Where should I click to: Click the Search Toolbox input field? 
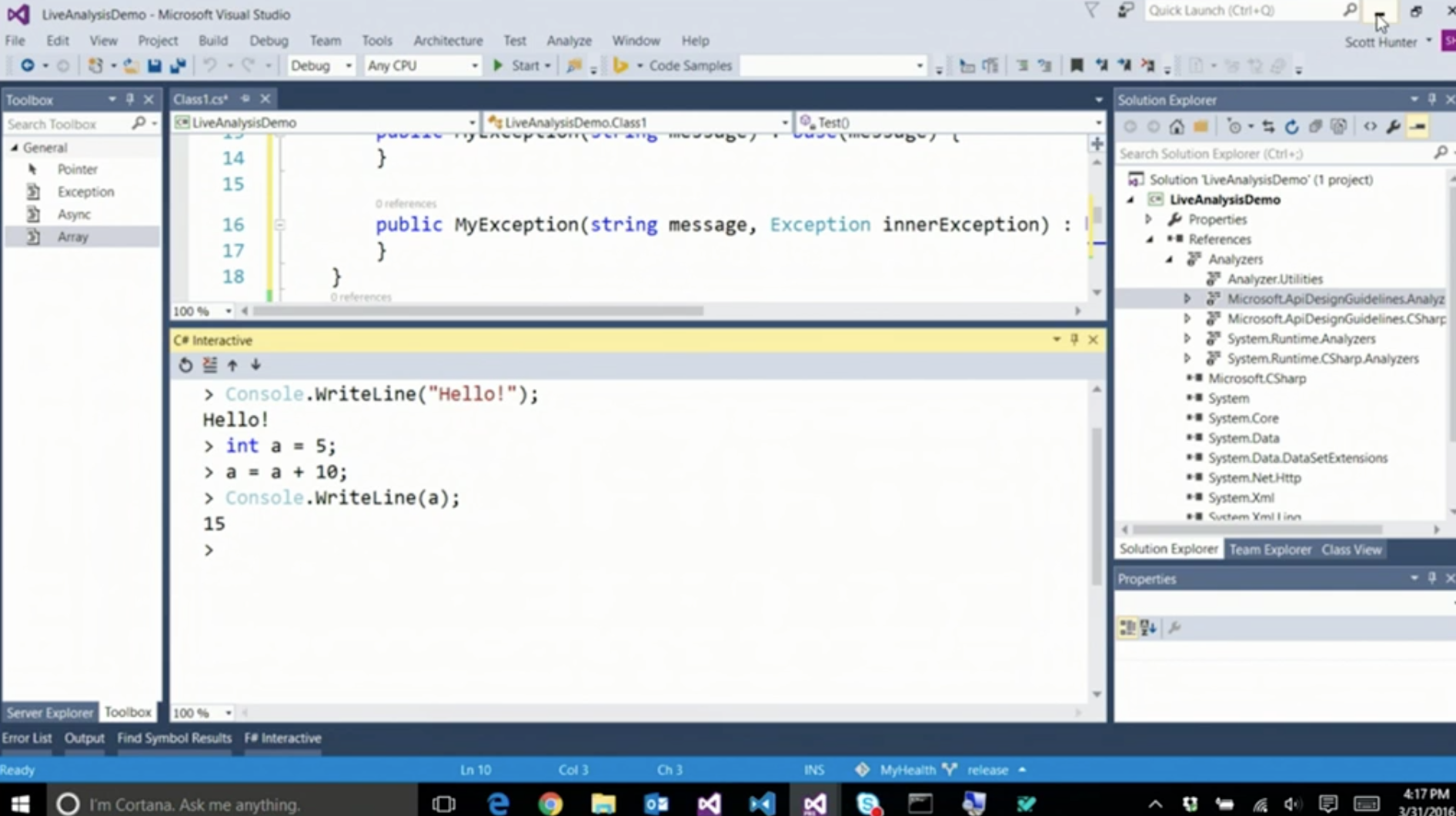tap(68, 124)
